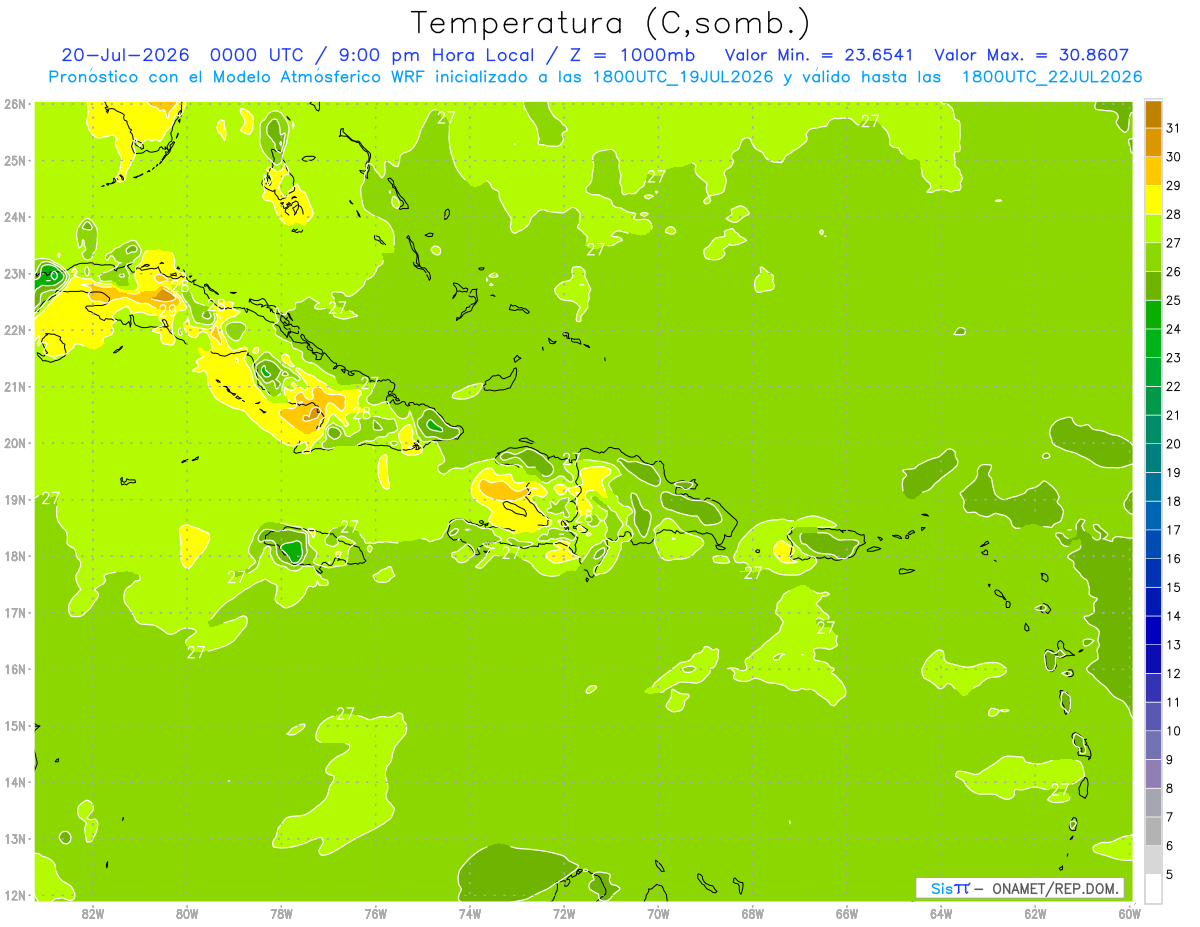The image size is (1200, 927).
Task: Click the "Valor Min. = 23.6541" text
Action: pyautogui.click(x=820, y=55)
